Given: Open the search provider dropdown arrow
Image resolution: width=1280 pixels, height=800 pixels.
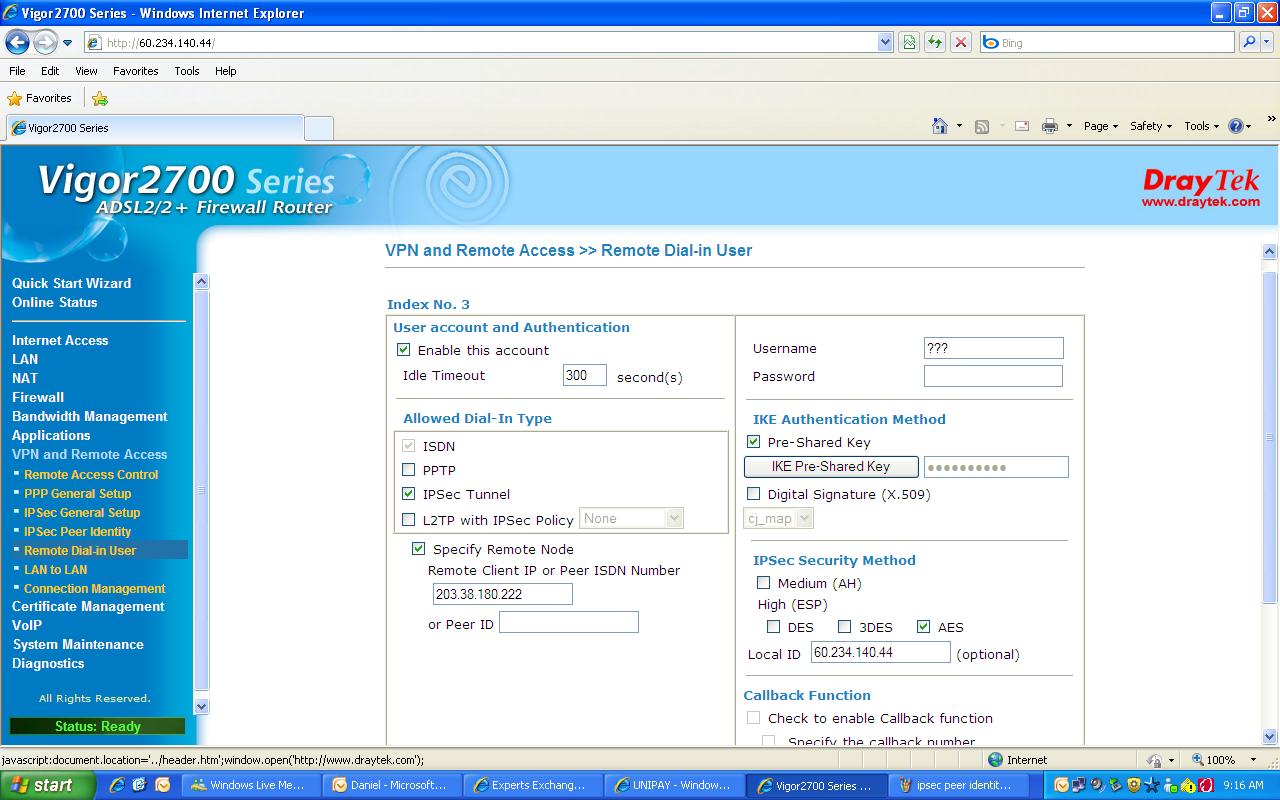Looking at the screenshot, I should [x=1268, y=42].
